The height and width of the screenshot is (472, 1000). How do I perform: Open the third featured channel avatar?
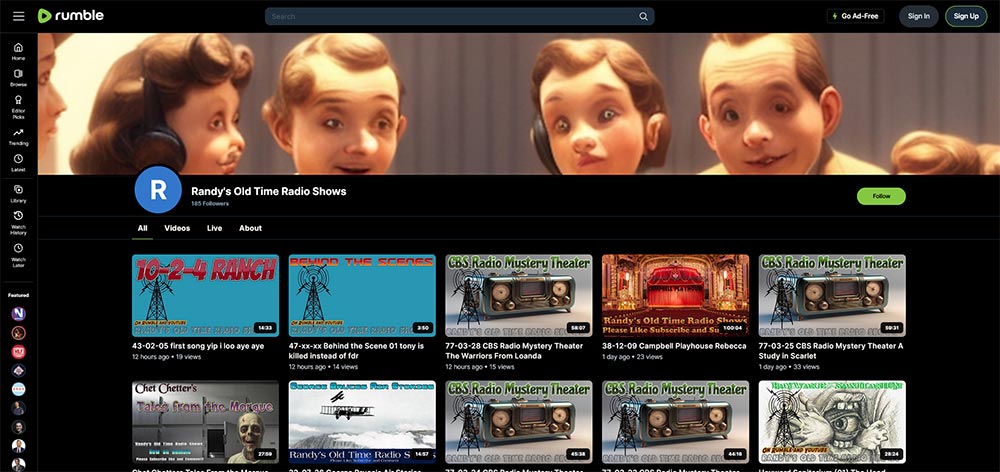pyautogui.click(x=18, y=351)
